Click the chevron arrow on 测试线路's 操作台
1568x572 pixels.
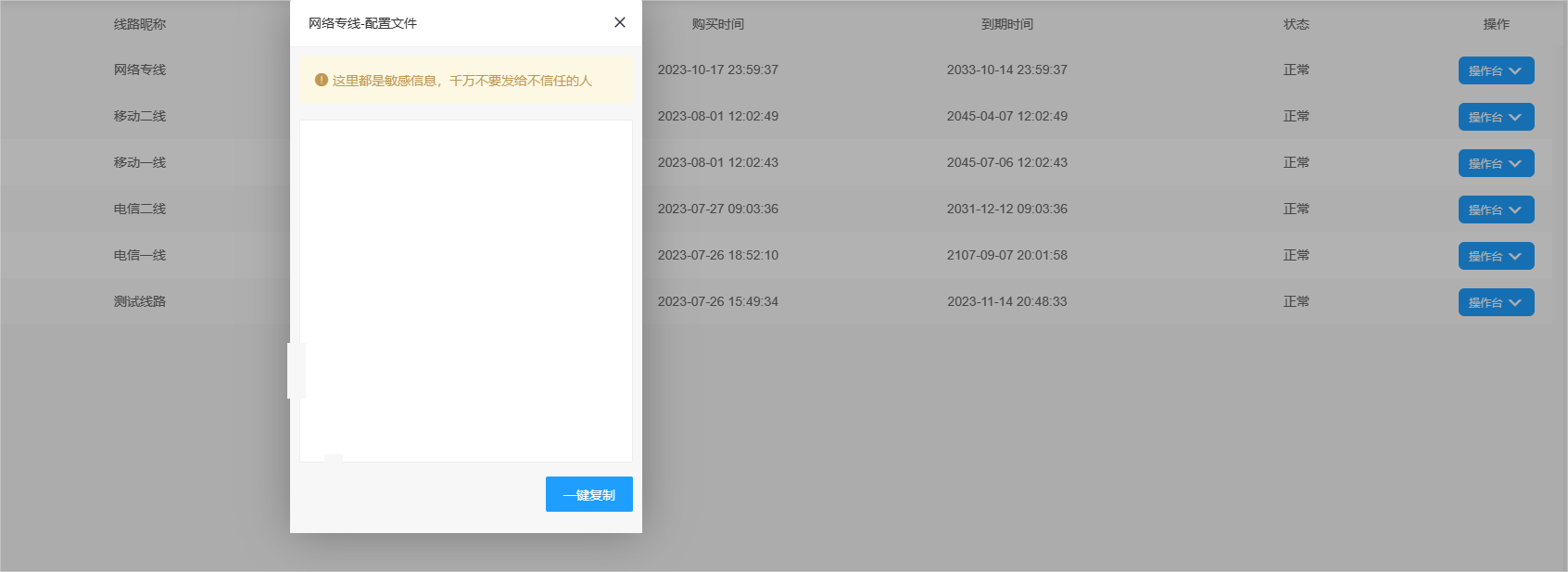pos(1515,302)
